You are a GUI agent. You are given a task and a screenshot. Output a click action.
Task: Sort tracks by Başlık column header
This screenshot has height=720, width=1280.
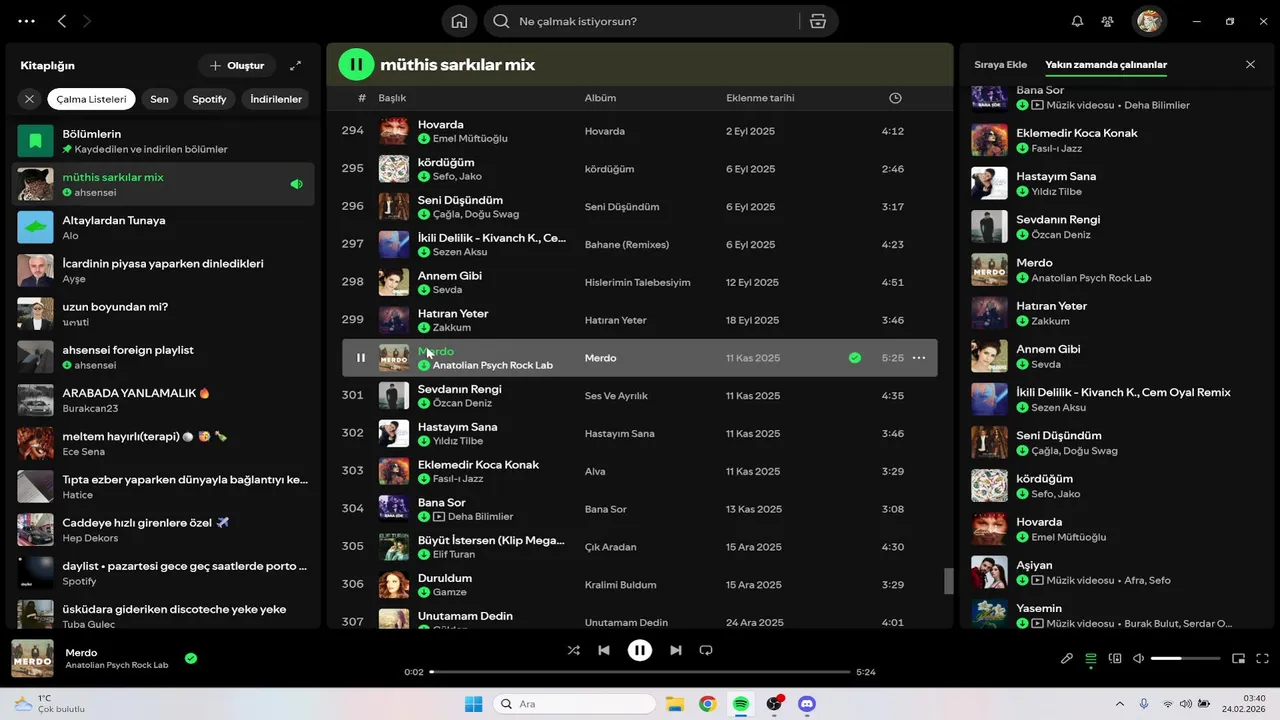pyautogui.click(x=392, y=98)
